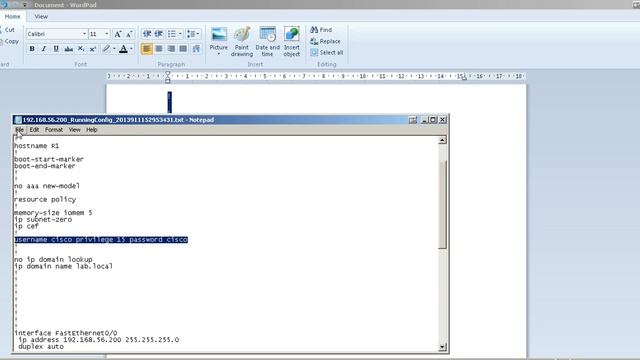This screenshot has width=640, height=360.
Task: Click the 'ip subnet-zero' line
Action: click(43, 220)
